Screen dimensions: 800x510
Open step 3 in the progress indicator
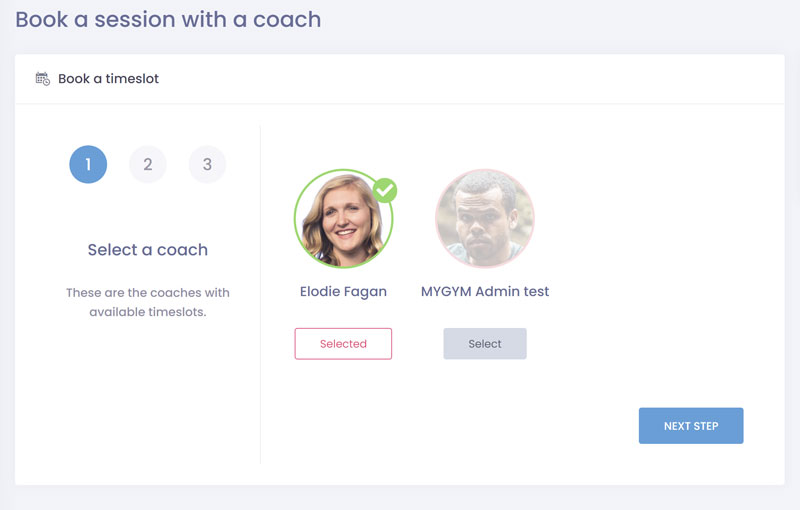[207, 165]
